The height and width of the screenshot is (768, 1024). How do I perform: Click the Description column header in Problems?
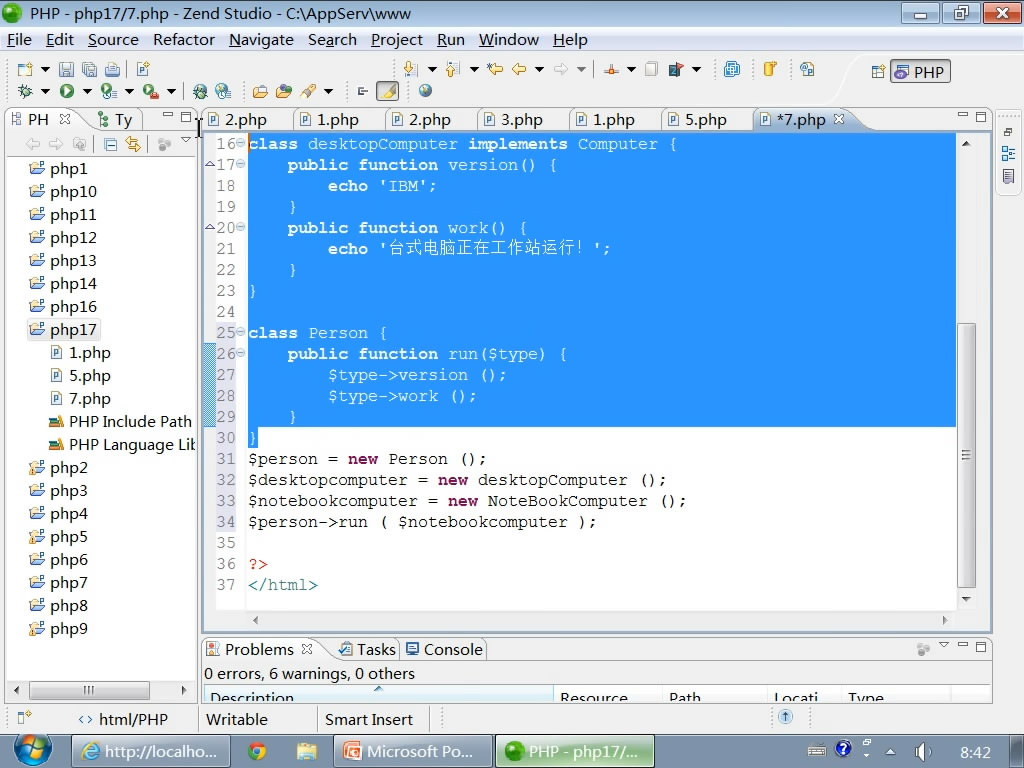(x=379, y=695)
